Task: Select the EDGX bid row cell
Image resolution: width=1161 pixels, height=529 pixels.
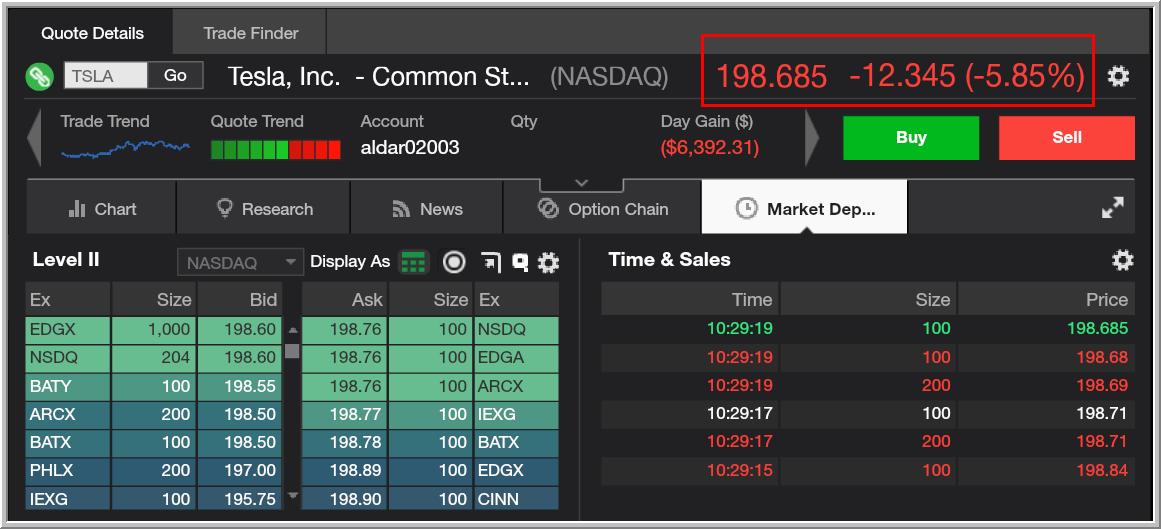Action: (67, 330)
